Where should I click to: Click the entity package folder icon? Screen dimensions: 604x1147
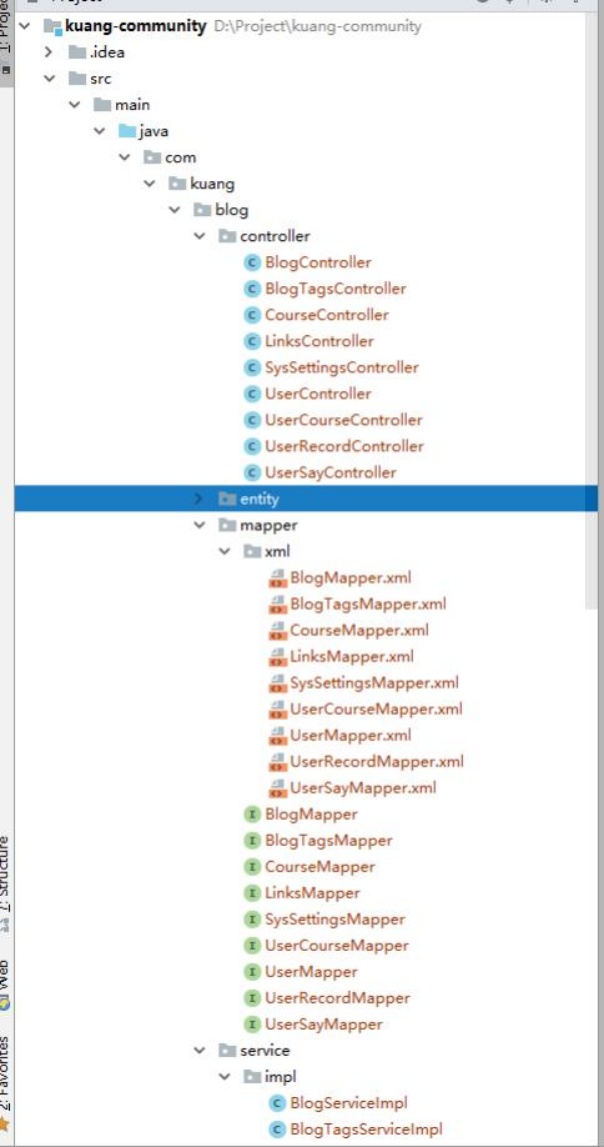pos(227,499)
